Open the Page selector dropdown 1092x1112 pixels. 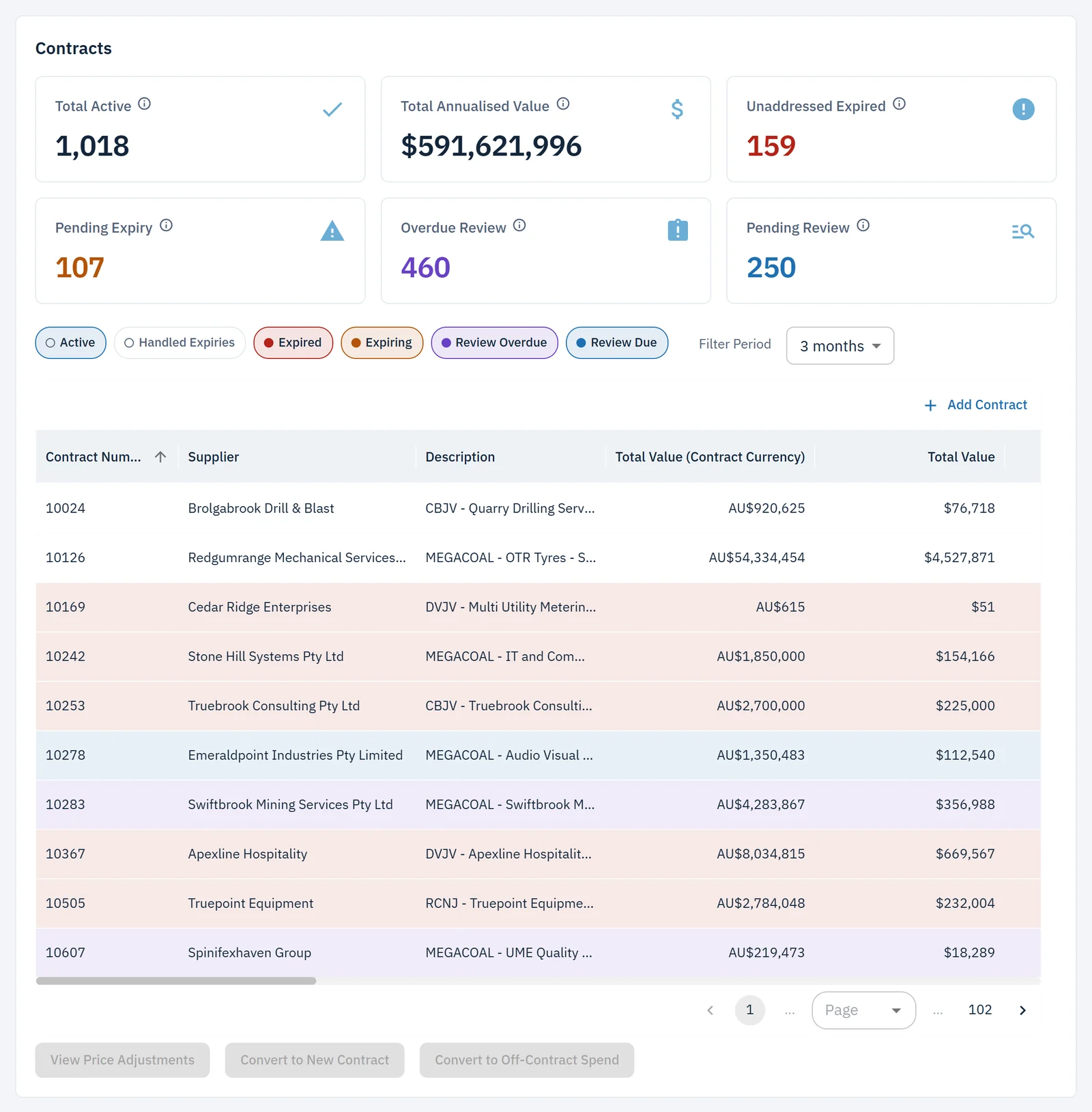864,1010
